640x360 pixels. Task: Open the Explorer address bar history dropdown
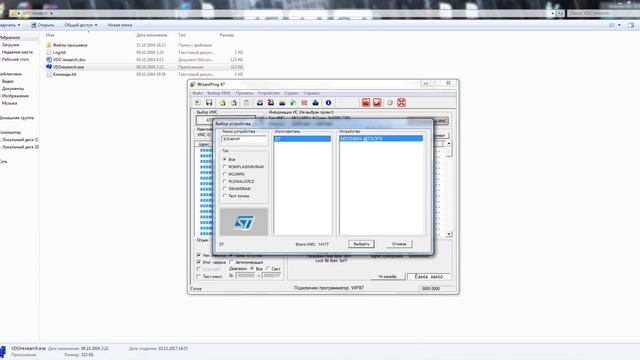point(553,13)
